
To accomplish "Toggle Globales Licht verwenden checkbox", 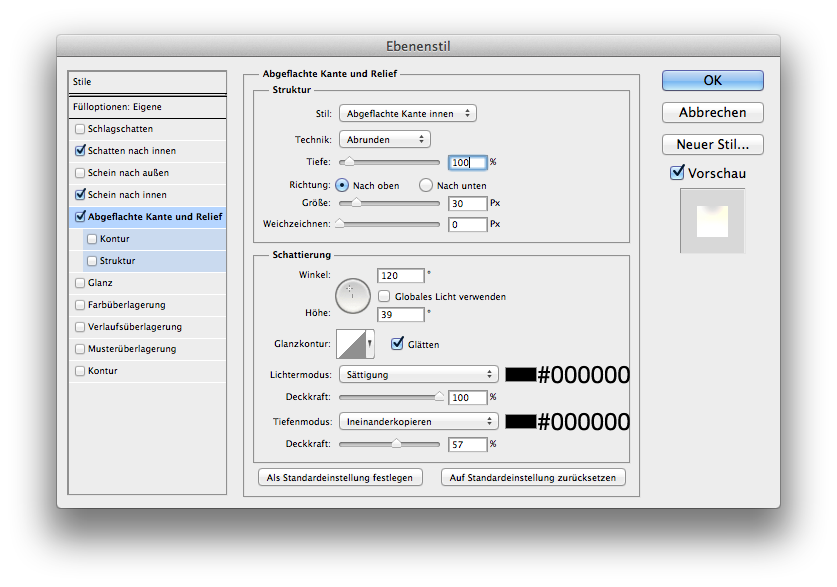I will 384,296.
